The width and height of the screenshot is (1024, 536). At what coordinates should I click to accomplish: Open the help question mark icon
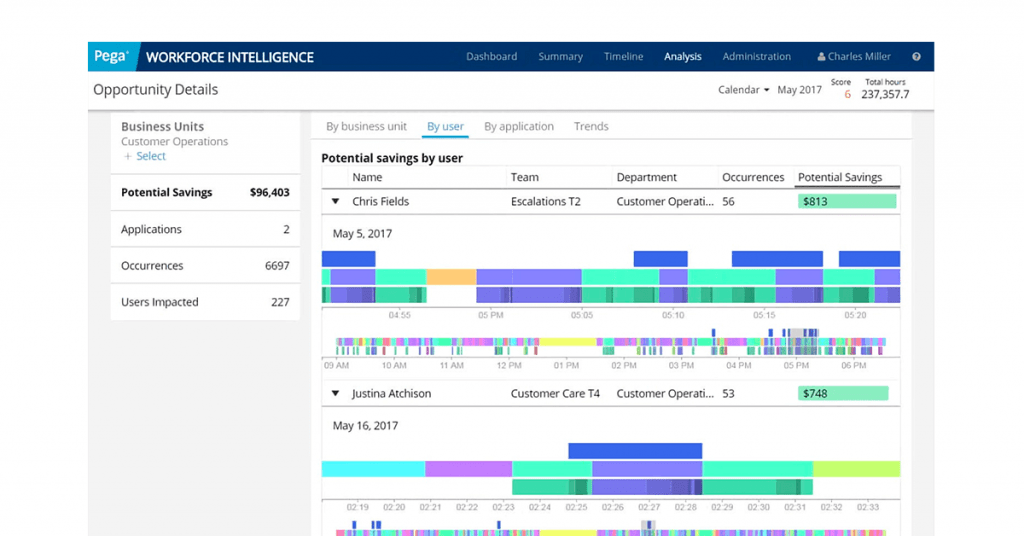pyautogui.click(x=916, y=57)
